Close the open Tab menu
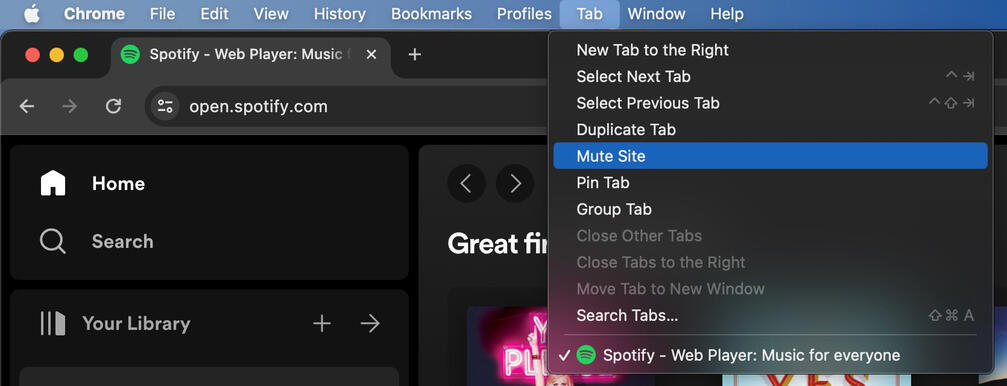 coord(590,13)
